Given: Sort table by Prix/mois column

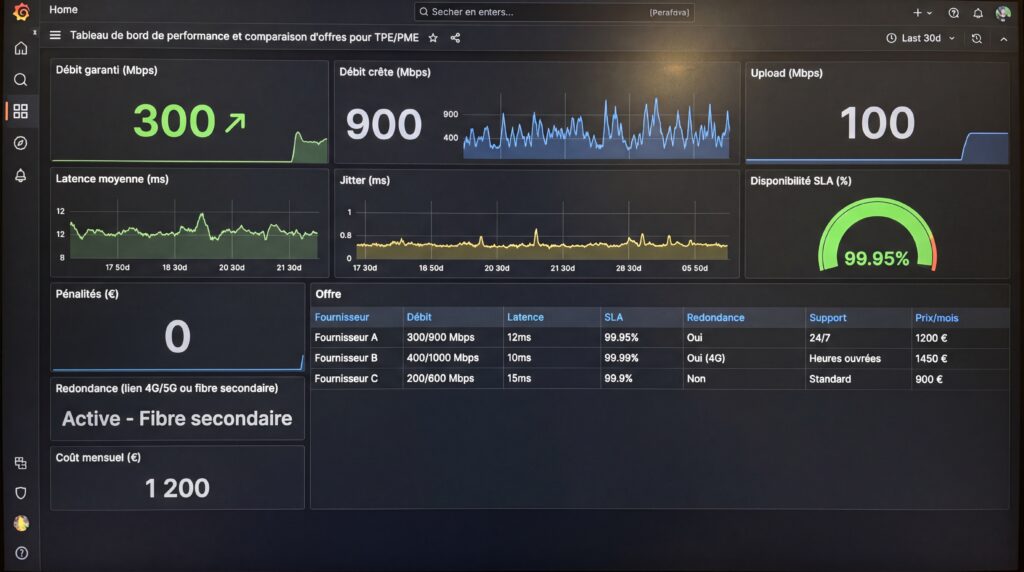Looking at the screenshot, I should tap(936, 318).
